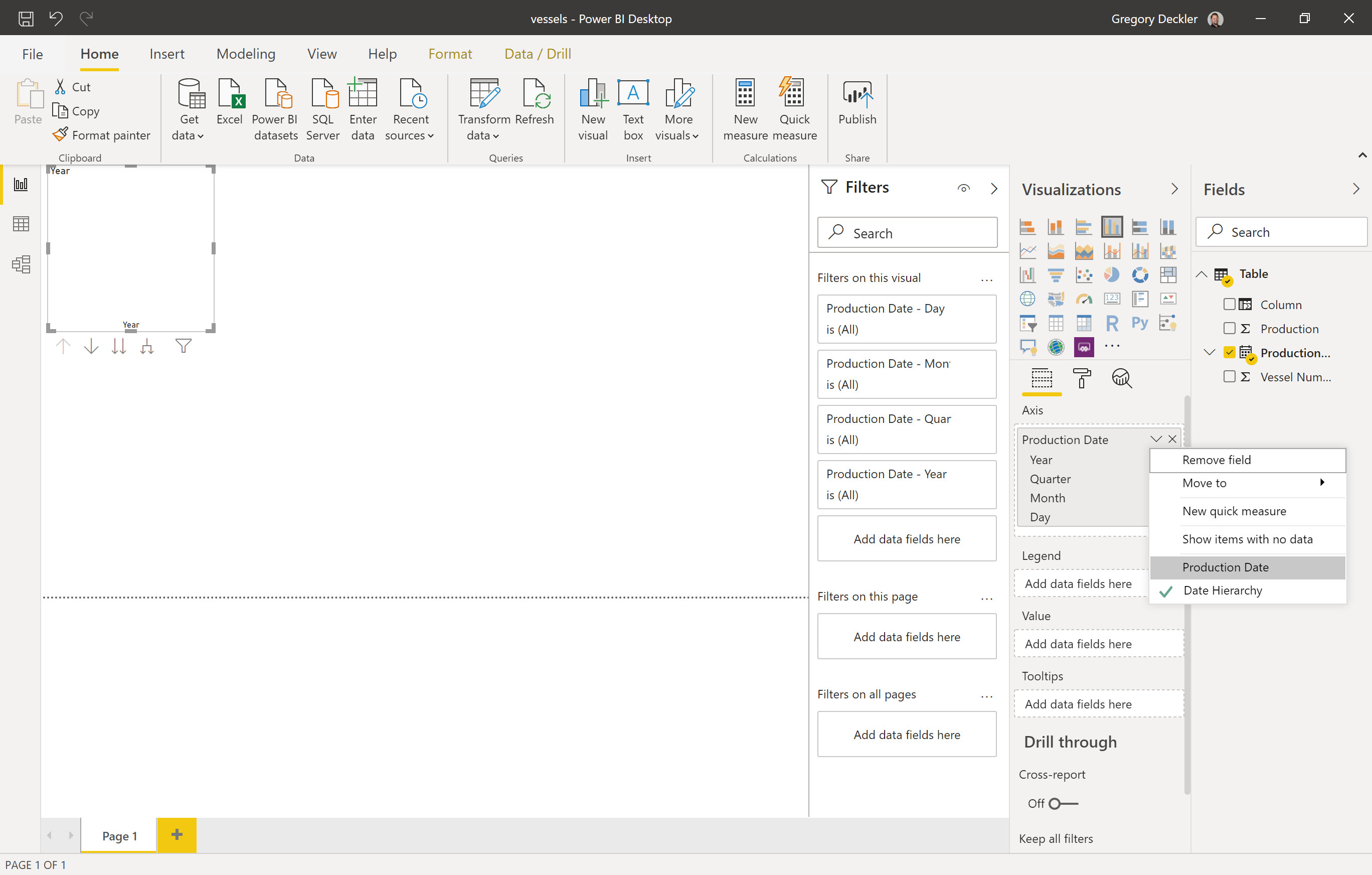Select the stacked column chart visual

click(x=1055, y=227)
